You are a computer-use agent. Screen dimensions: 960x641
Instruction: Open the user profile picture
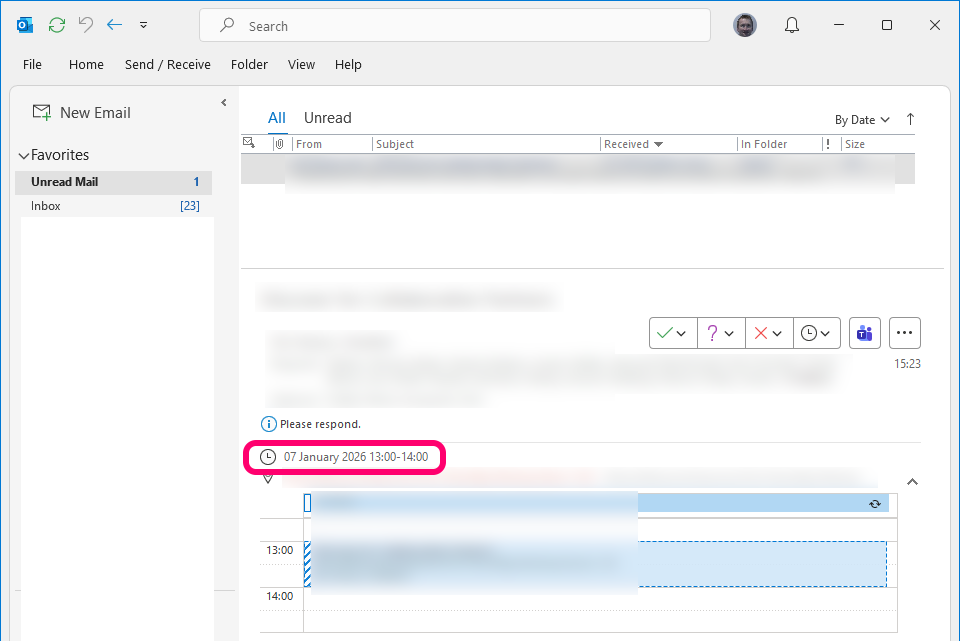(744, 25)
